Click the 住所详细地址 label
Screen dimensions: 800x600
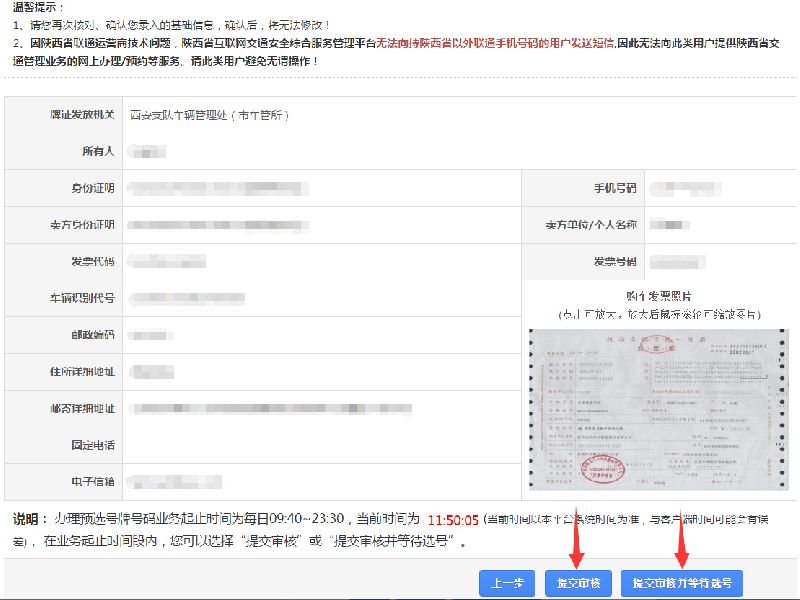tap(82, 371)
